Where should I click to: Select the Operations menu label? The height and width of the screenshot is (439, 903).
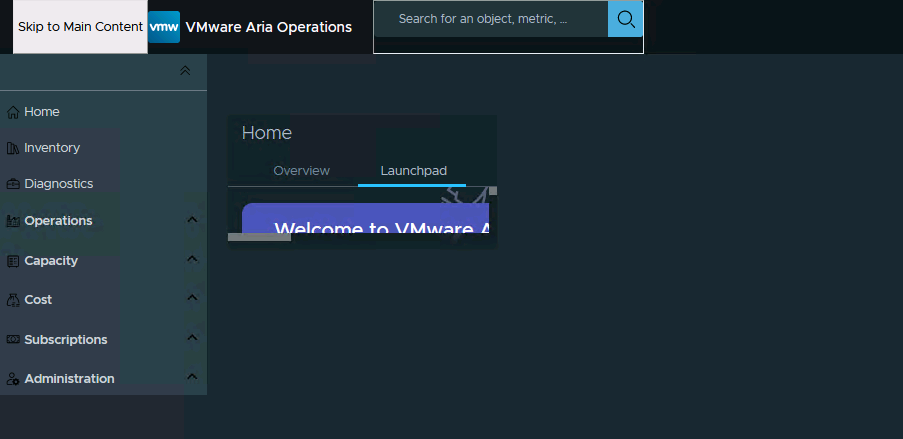pos(58,221)
